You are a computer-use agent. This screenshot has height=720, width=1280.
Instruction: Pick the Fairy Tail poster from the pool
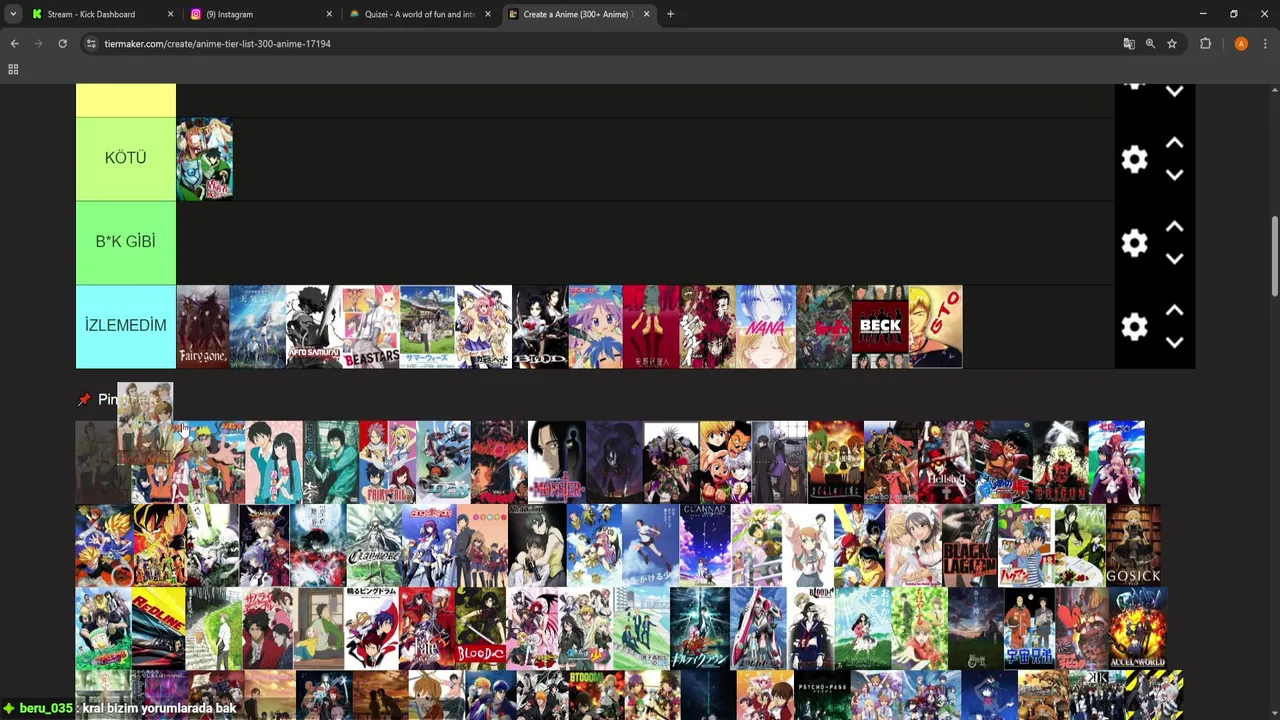point(387,462)
